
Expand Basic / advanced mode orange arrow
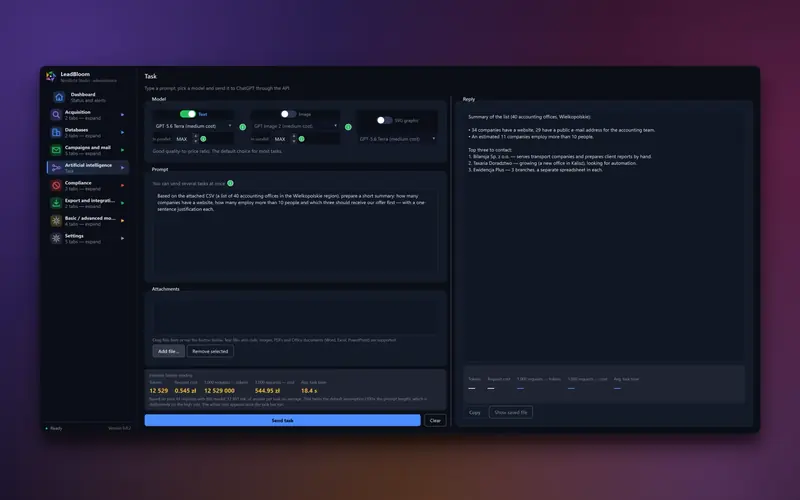(122, 220)
